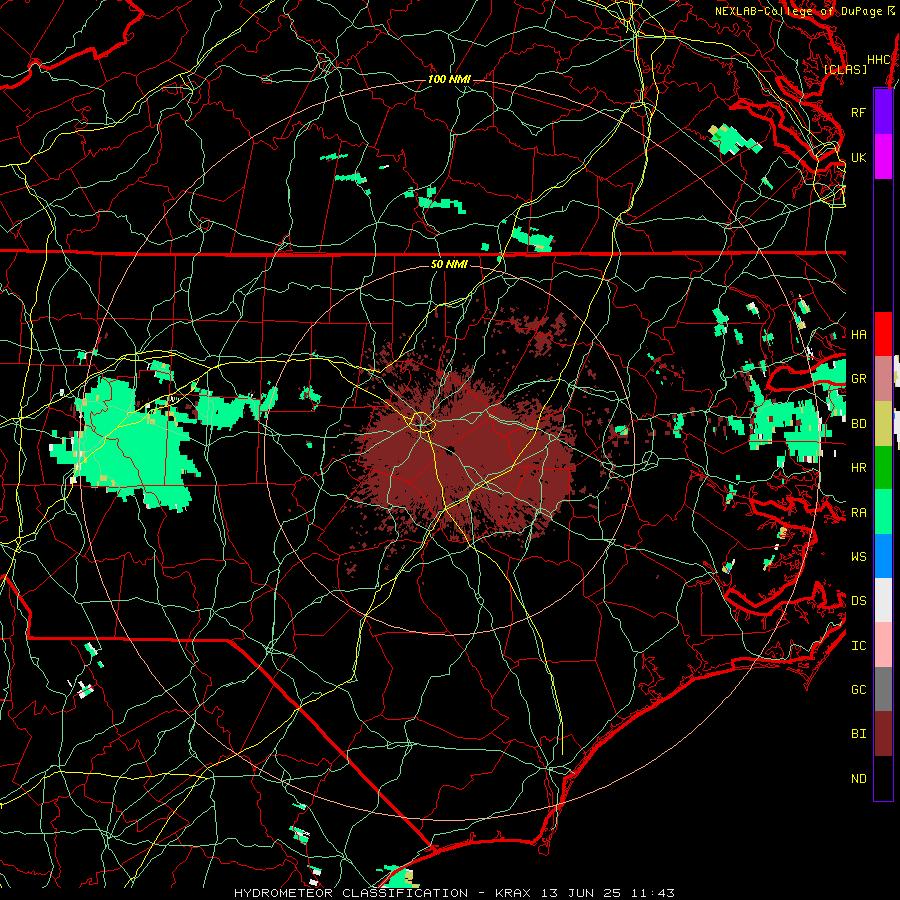The image size is (900, 900).
Task: Click the GC legend label
Action: [858, 689]
